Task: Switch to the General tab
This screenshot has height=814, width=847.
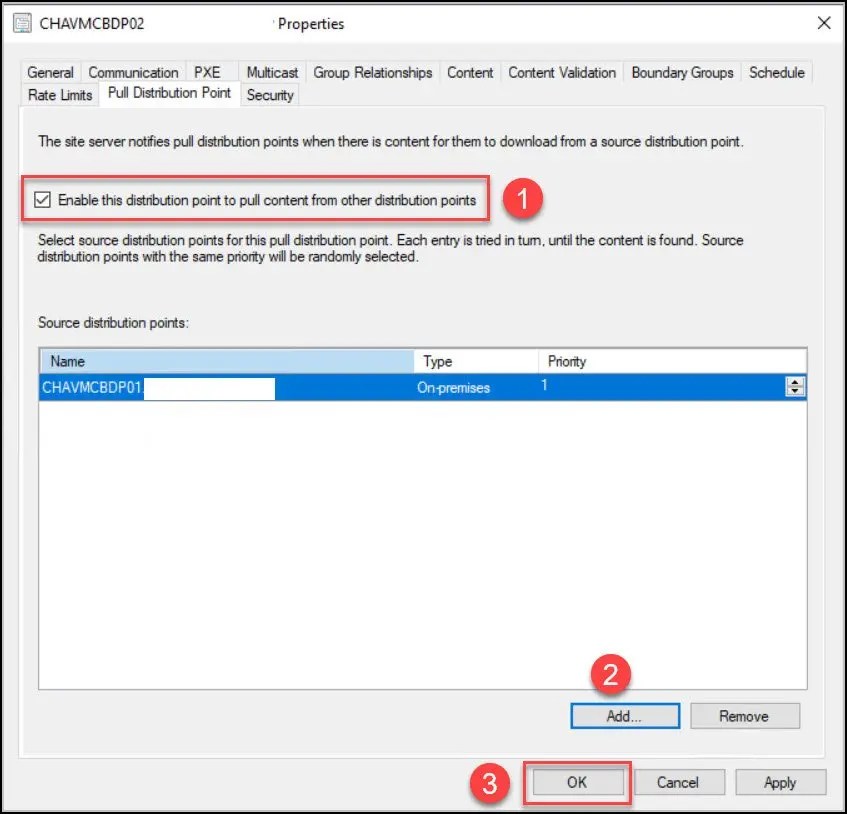Action: pos(49,72)
